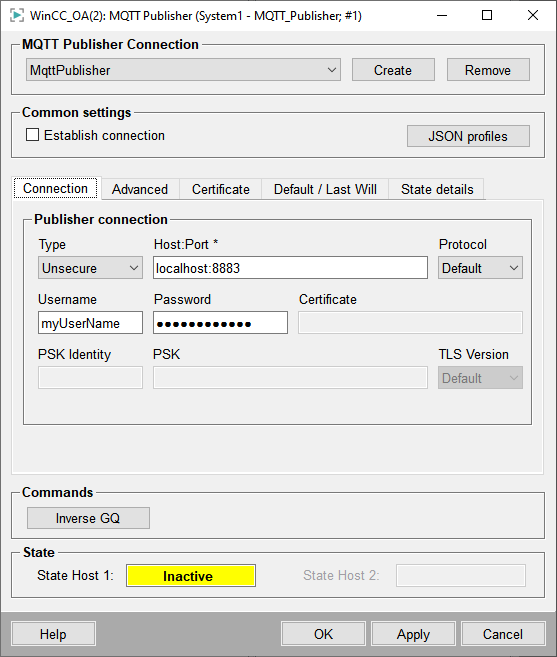This screenshot has width=557, height=657.
Task: Click the Inverse GQ command button
Action: click(x=88, y=518)
